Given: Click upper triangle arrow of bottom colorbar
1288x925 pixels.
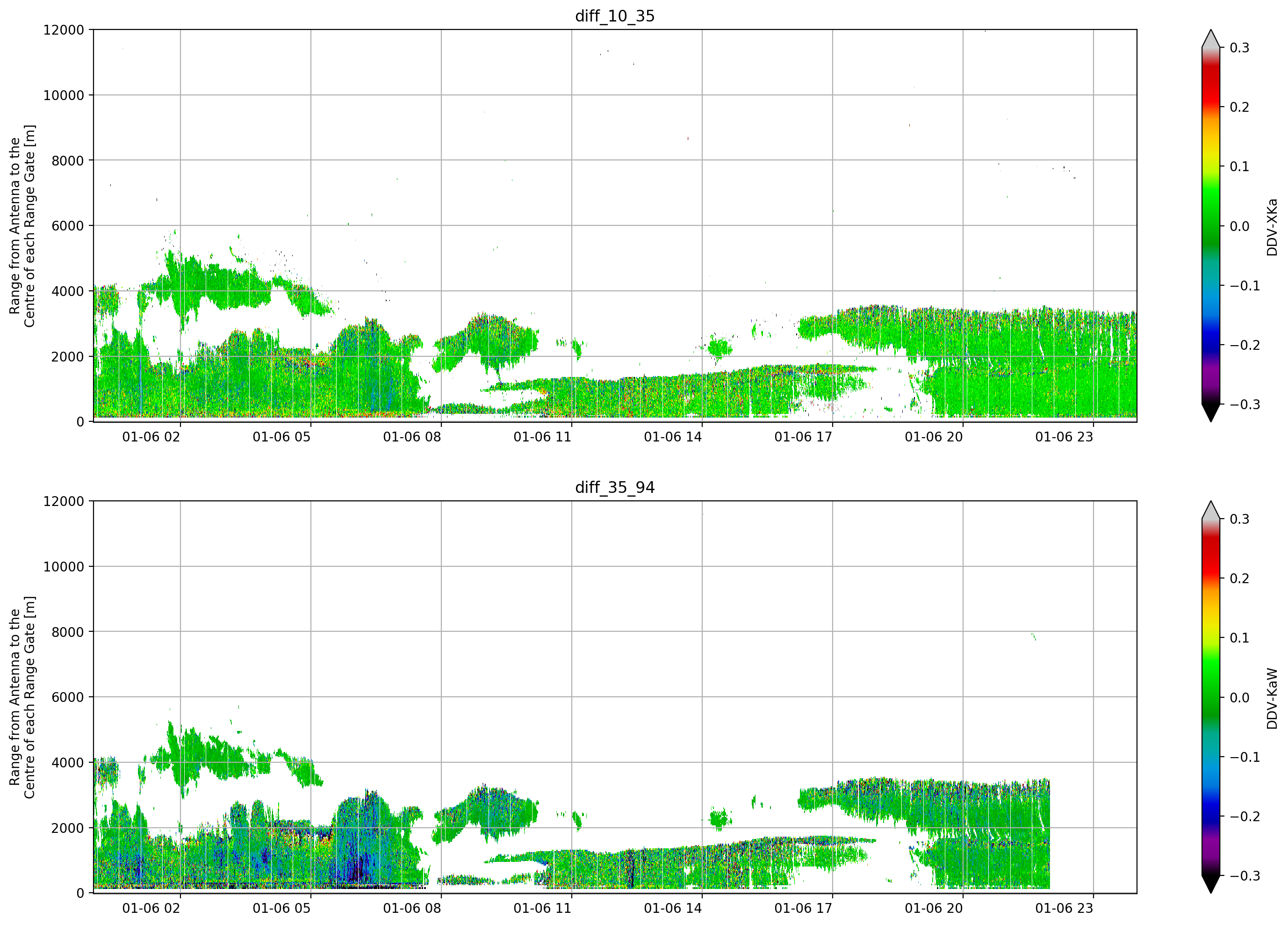Looking at the screenshot, I should 1211,510.
